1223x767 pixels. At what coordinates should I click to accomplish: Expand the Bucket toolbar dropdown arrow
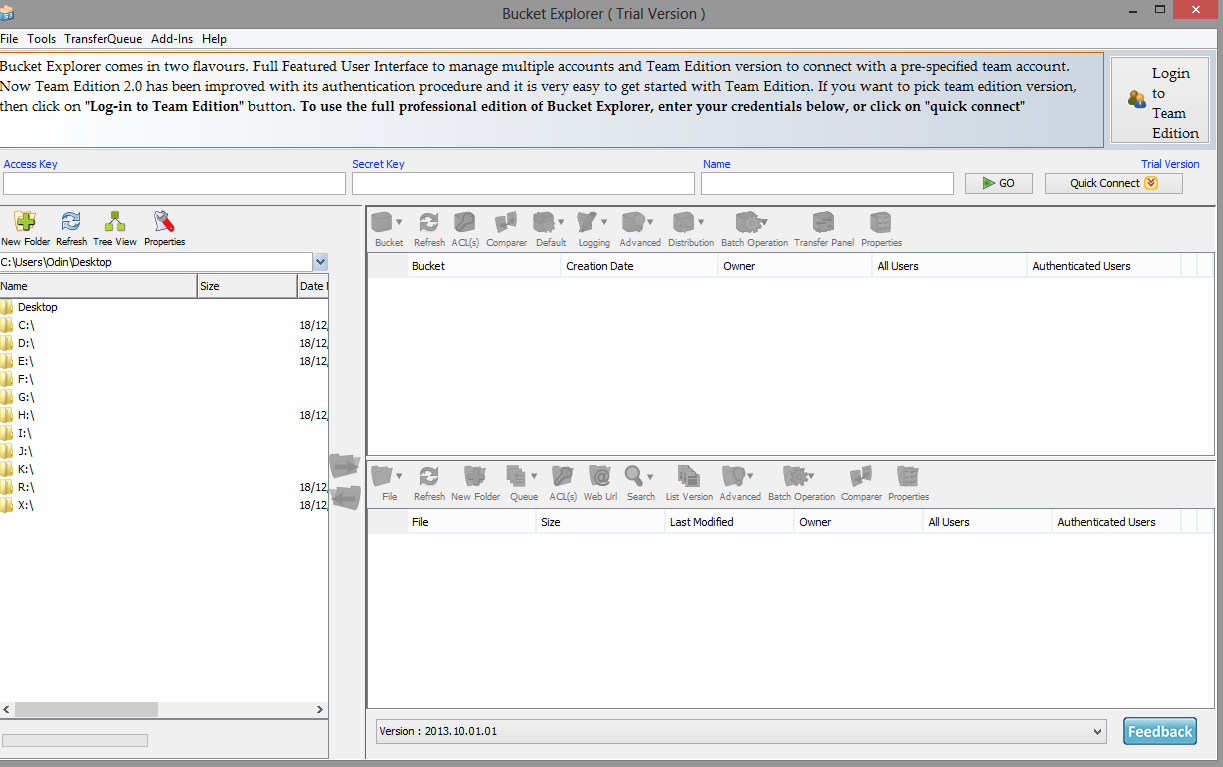click(400, 222)
